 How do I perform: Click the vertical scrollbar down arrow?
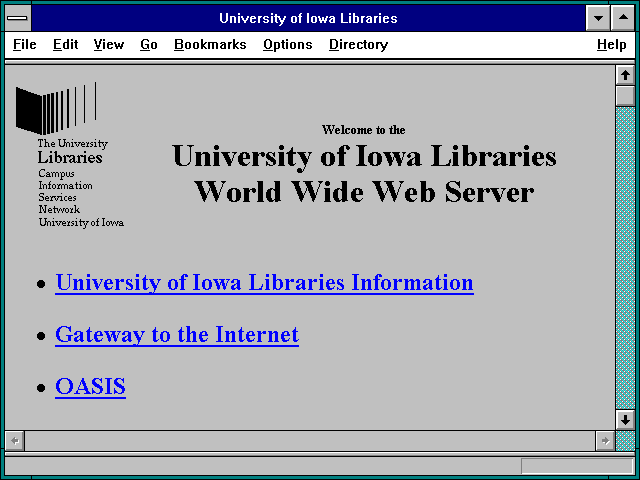625,420
